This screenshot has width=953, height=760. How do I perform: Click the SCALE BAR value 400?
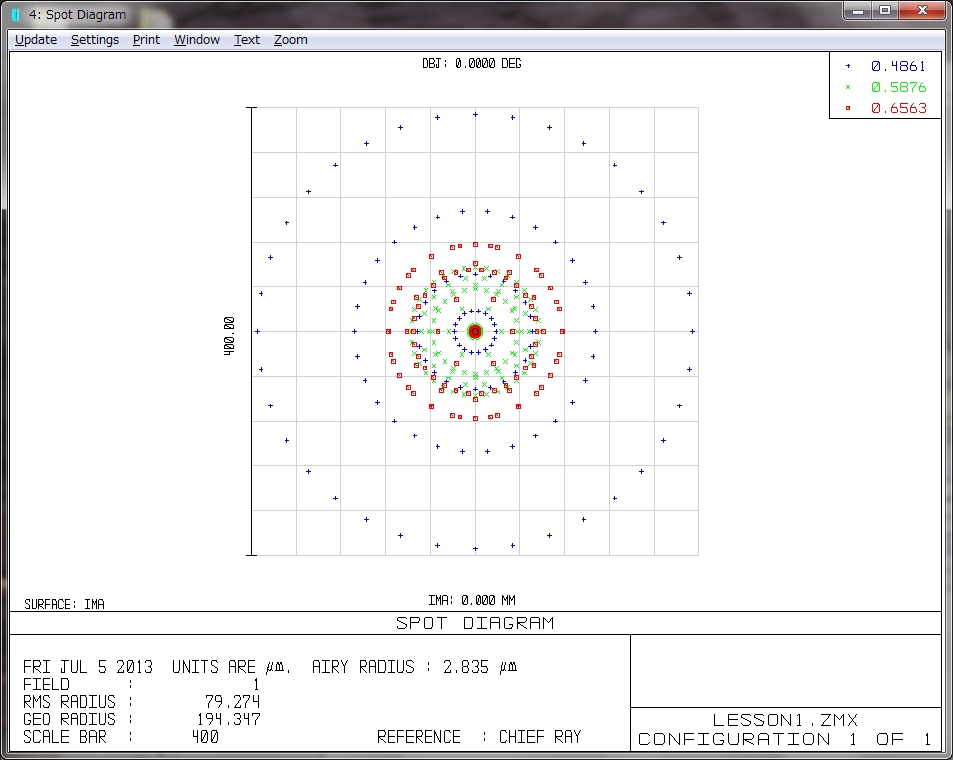click(x=205, y=738)
